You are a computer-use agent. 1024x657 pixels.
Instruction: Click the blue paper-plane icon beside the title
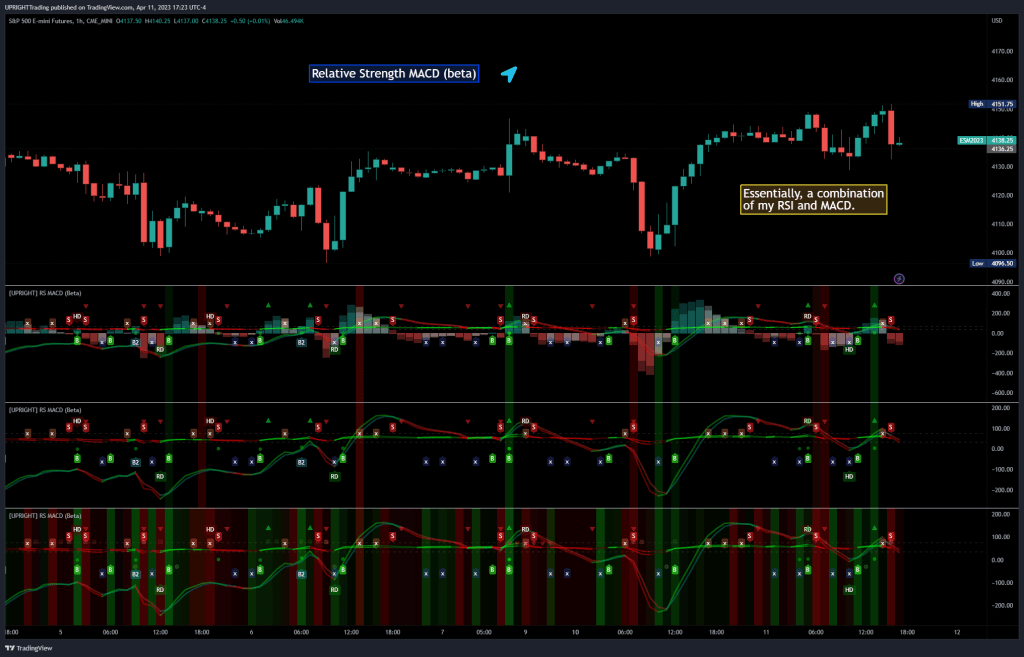(509, 73)
